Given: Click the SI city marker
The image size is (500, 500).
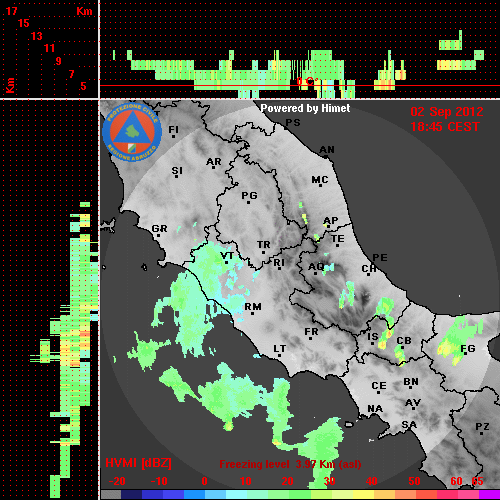Looking at the screenshot, I should click(177, 176).
